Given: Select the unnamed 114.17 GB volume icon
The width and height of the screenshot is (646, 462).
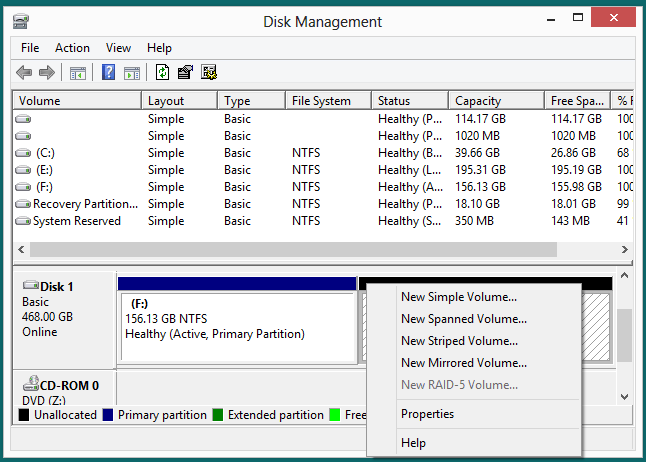Looking at the screenshot, I should (x=23, y=119).
